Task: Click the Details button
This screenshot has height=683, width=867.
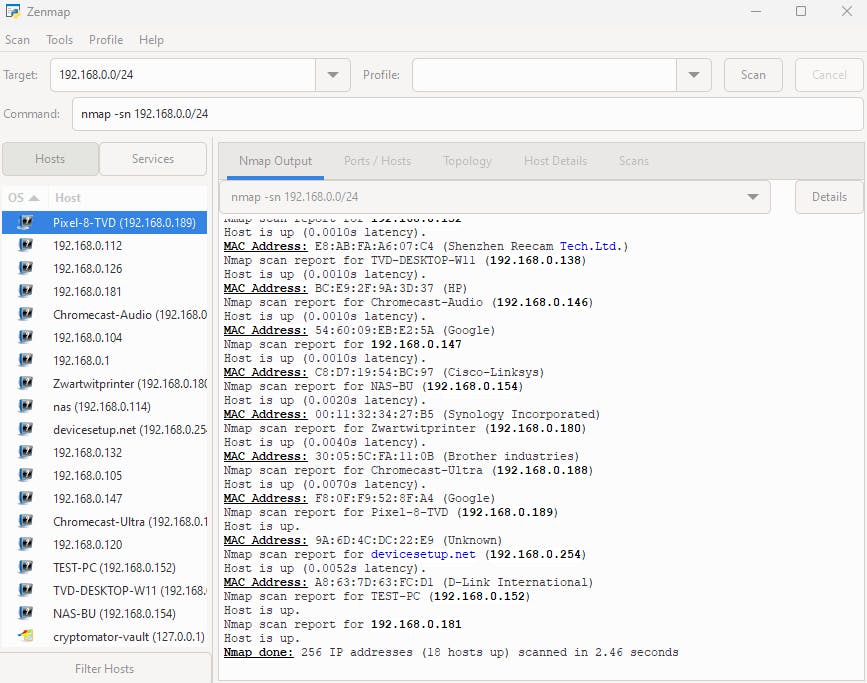Action: click(829, 197)
